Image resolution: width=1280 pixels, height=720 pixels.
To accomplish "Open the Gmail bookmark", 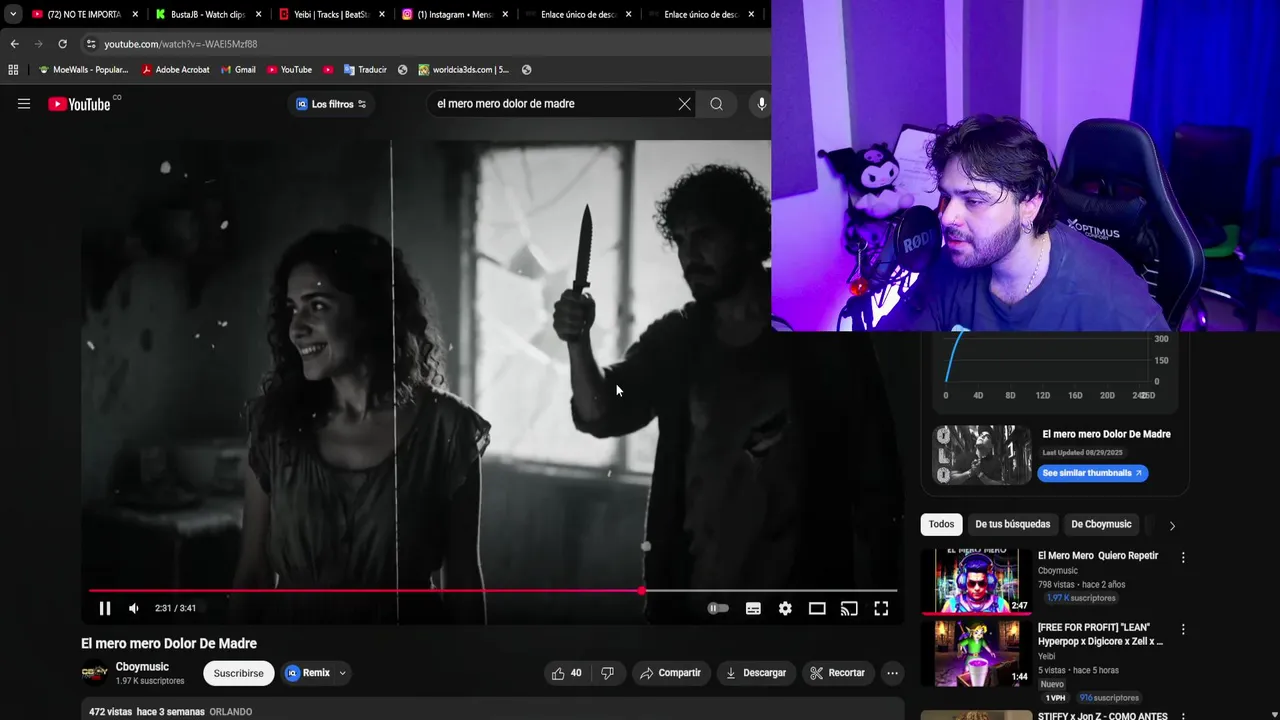I will pyautogui.click(x=238, y=70).
